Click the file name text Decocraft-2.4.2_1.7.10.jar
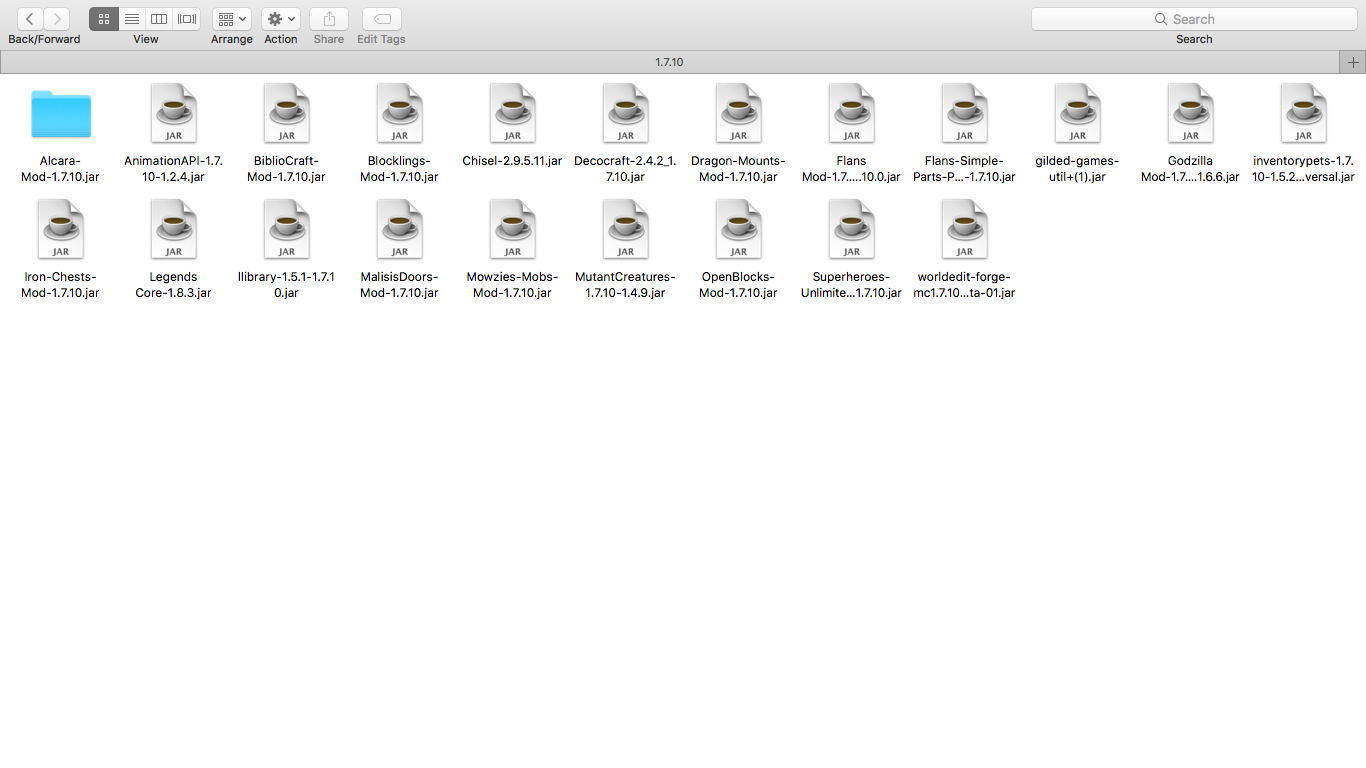Image resolution: width=1366 pixels, height=768 pixels. click(x=626, y=169)
